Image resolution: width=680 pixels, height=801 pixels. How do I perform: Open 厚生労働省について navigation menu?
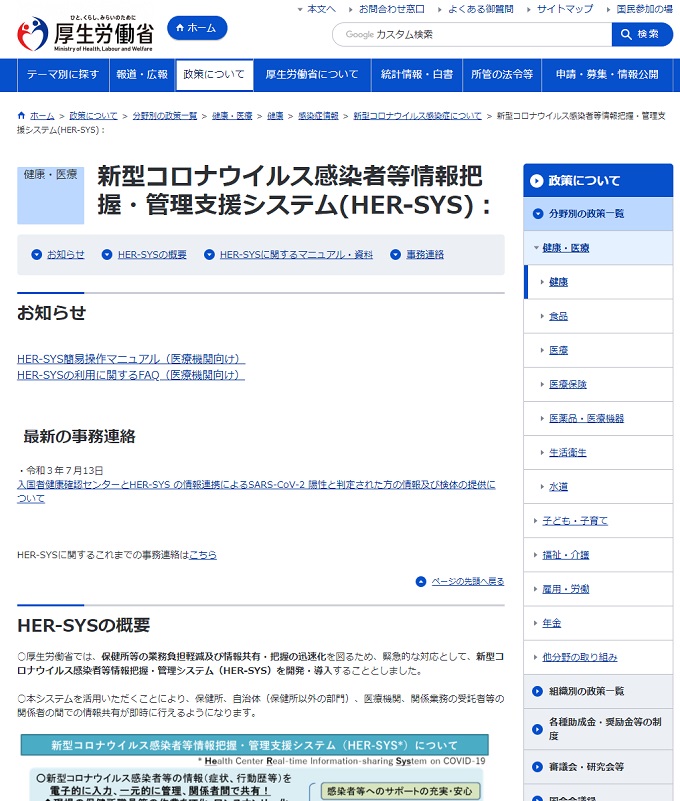click(312, 75)
